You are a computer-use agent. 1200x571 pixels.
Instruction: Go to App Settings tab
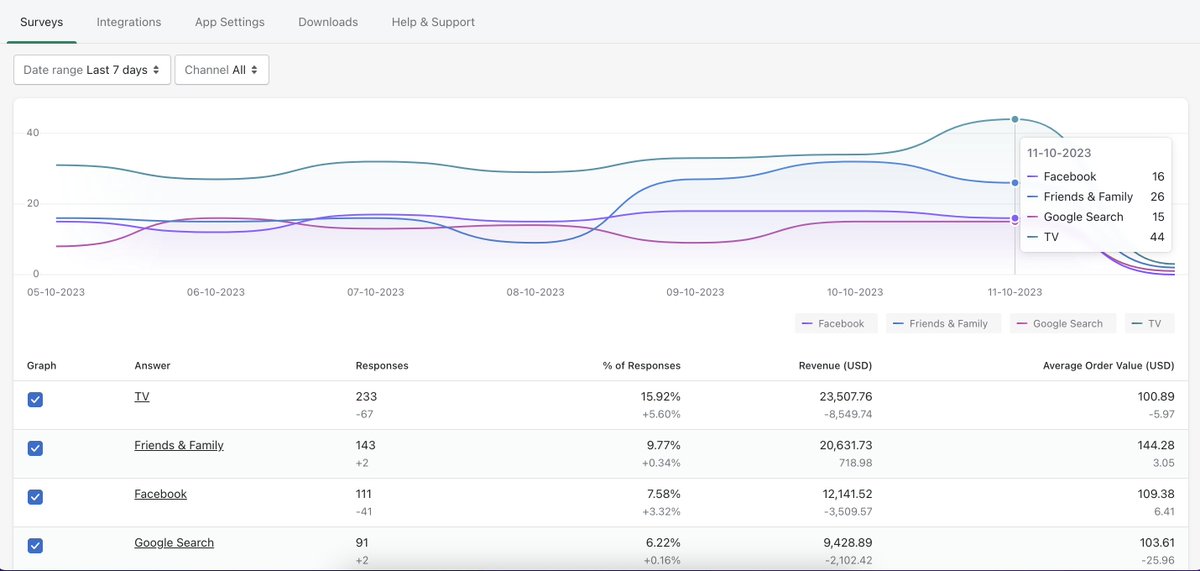click(x=230, y=21)
